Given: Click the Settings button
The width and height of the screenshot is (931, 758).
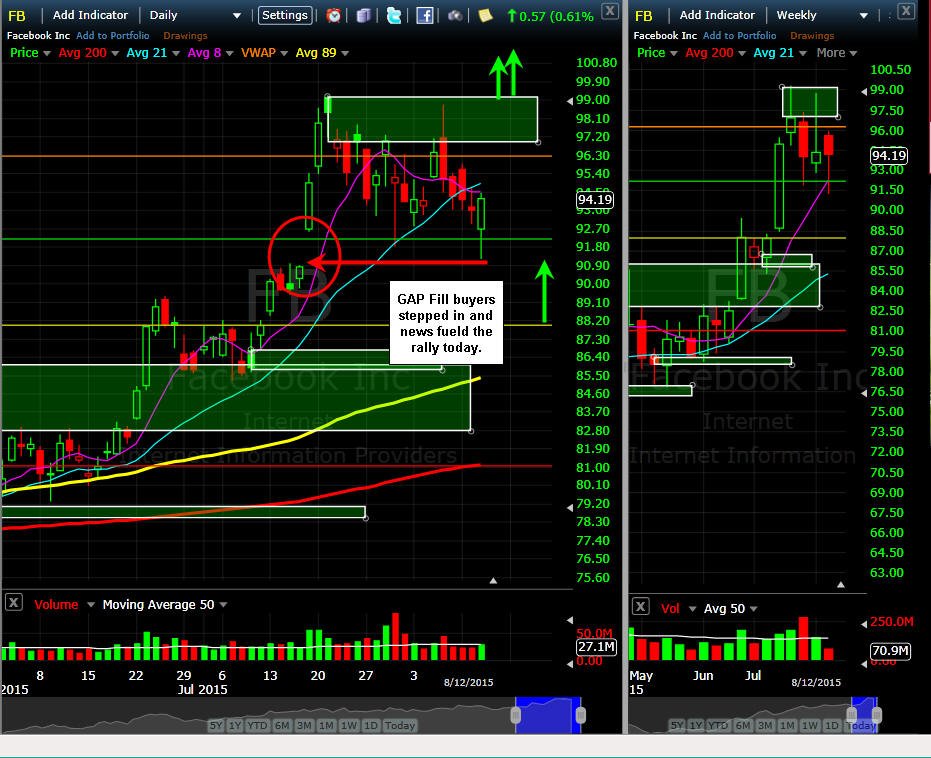Looking at the screenshot, I should (285, 15).
